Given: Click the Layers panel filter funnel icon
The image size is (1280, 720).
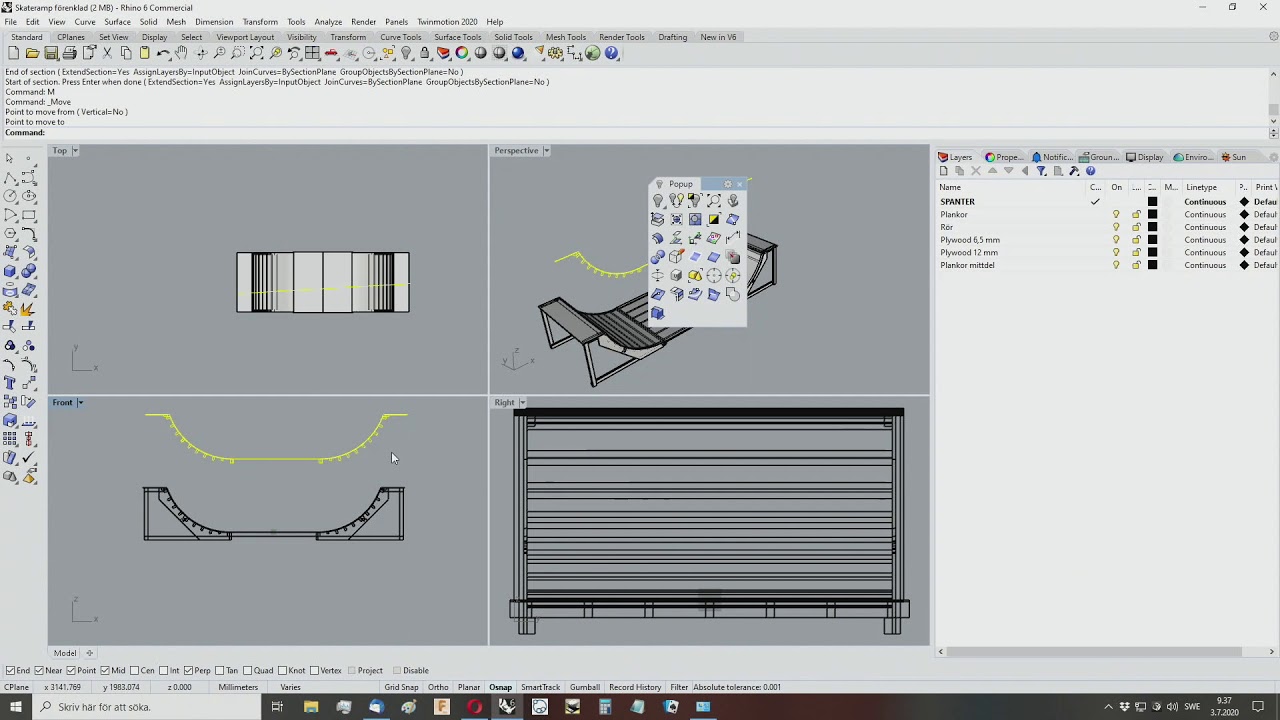Looking at the screenshot, I should pyautogui.click(x=1041, y=171).
